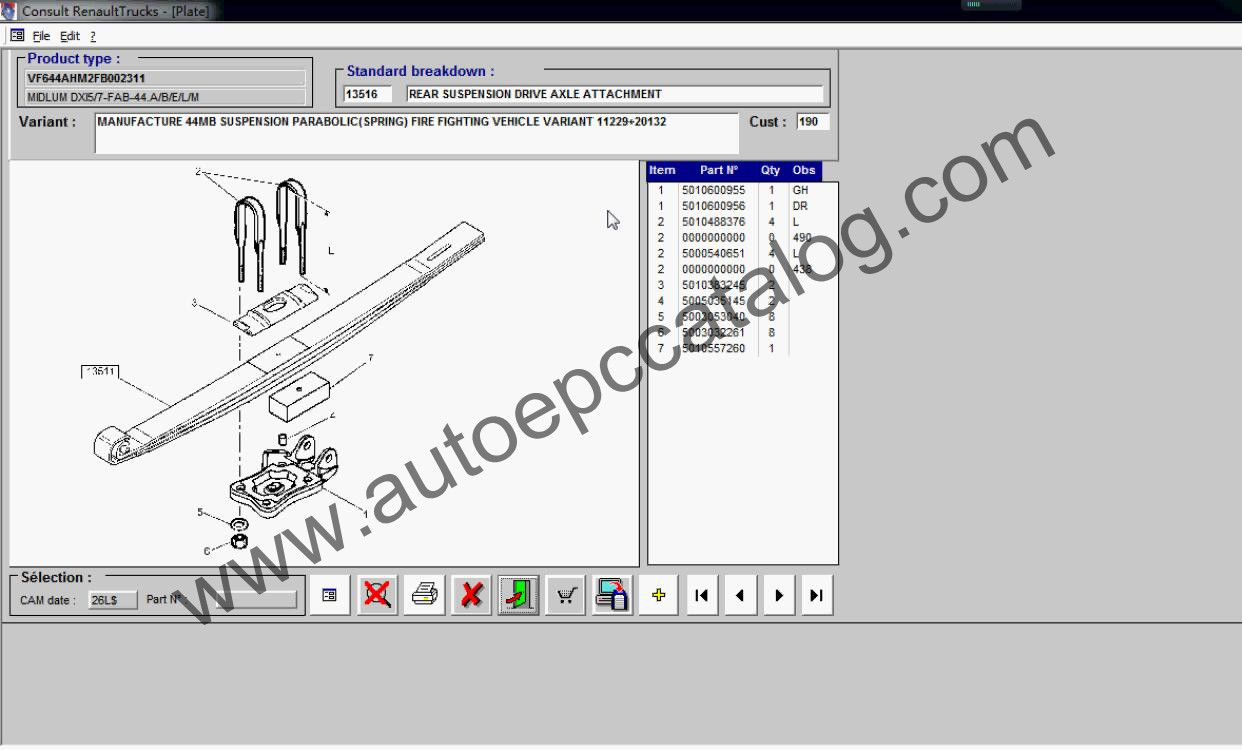The width and height of the screenshot is (1242, 750).
Task: Click the application icon in the title bar
Action: click(9, 11)
